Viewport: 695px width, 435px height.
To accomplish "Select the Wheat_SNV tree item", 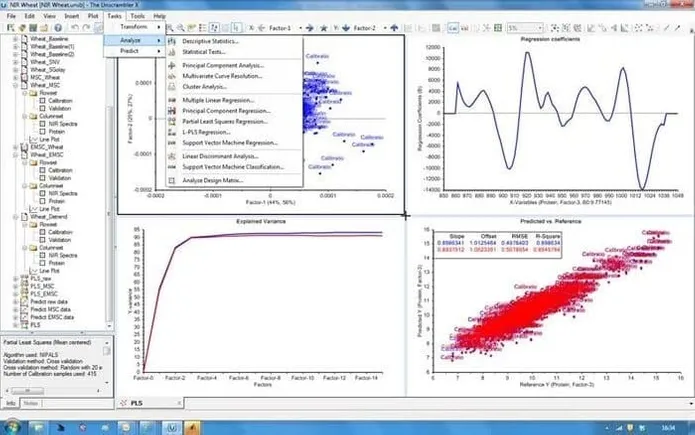I will pos(45,62).
